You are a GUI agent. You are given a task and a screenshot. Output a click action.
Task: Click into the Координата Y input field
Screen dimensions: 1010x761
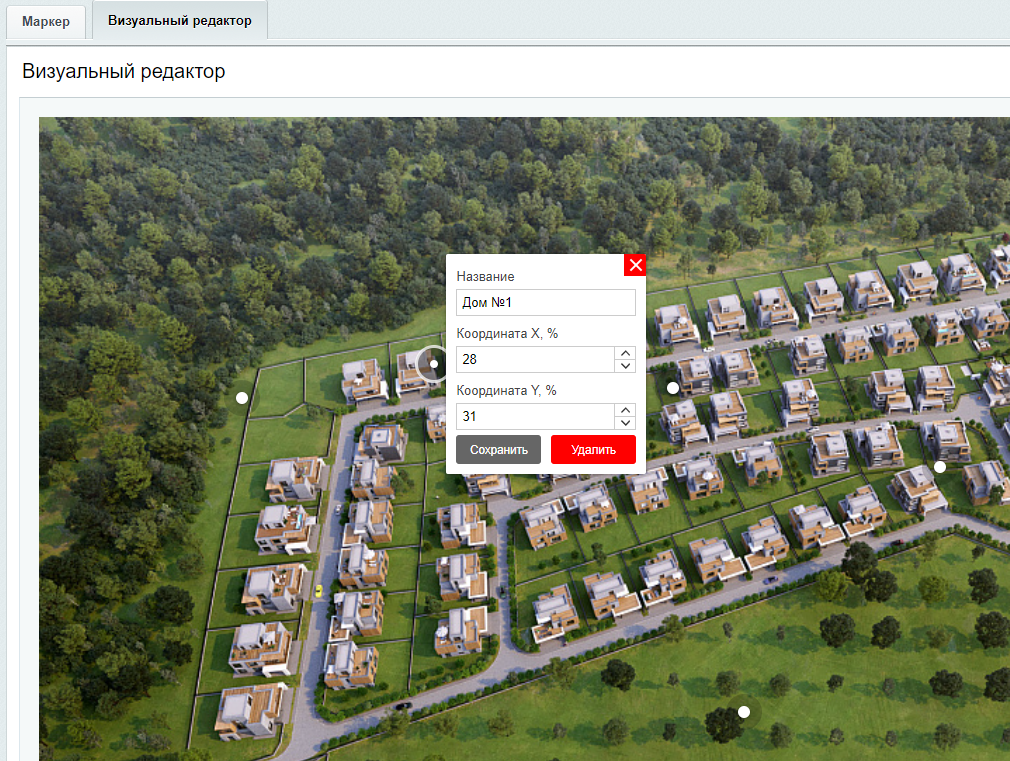pyautogui.click(x=534, y=417)
